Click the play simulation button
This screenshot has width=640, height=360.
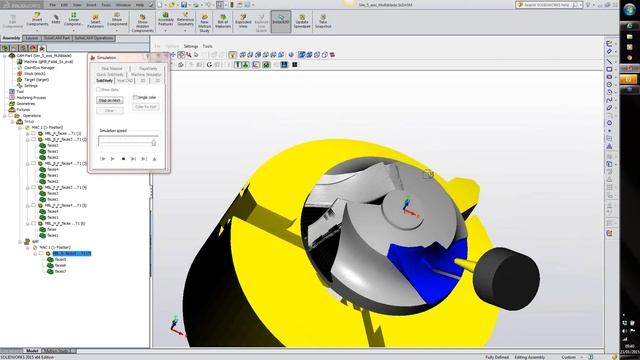tap(113, 159)
